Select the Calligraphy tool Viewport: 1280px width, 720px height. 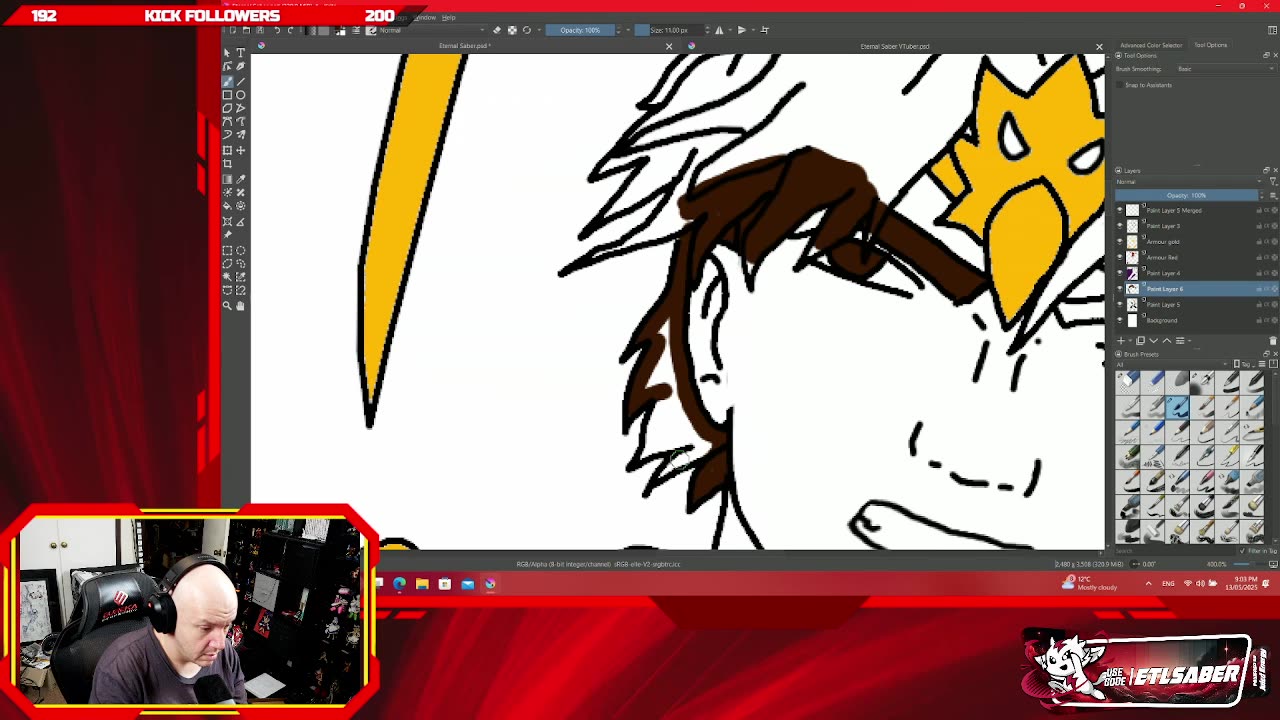click(x=240, y=67)
